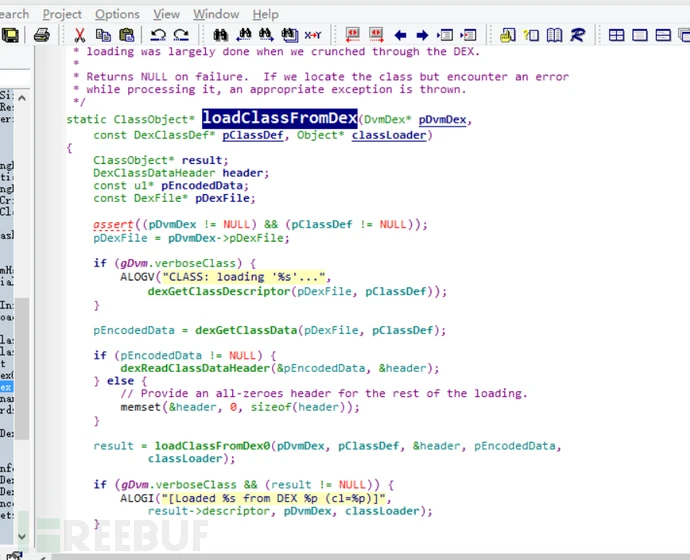Go to previous link red icon
Image resolution: width=690 pixels, height=560 pixels.
pyautogui.click(x=352, y=35)
